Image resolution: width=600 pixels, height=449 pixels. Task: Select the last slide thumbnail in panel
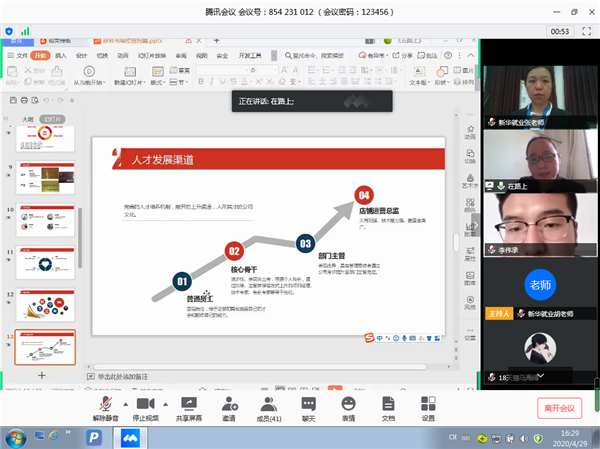(x=44, y=347)
